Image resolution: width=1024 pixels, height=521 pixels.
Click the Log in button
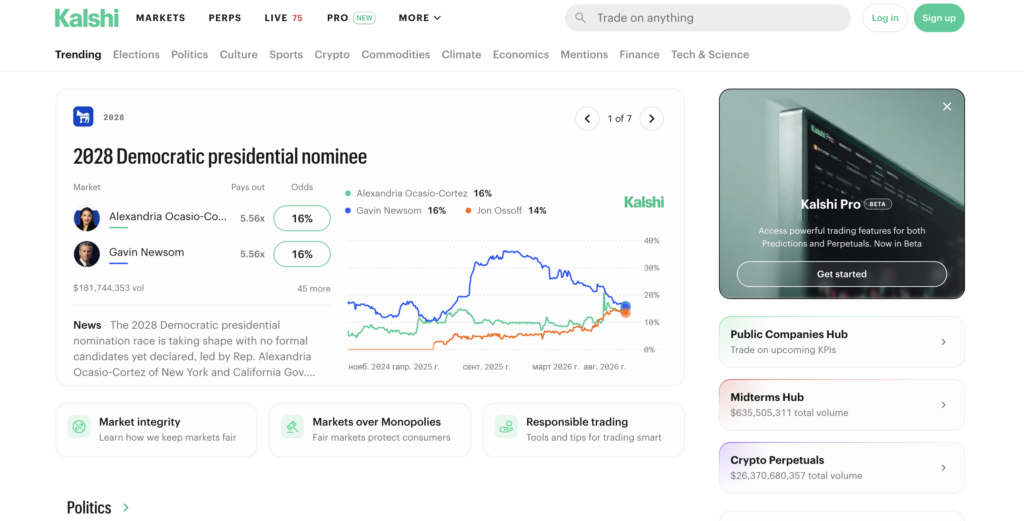pyautogui.click(x=885, y=18)
